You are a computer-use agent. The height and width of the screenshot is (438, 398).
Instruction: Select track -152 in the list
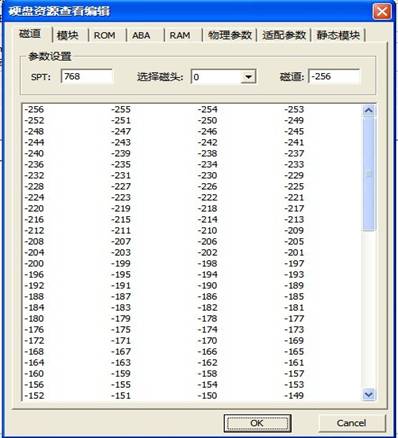pyautogui.click(x=34, y=395)
